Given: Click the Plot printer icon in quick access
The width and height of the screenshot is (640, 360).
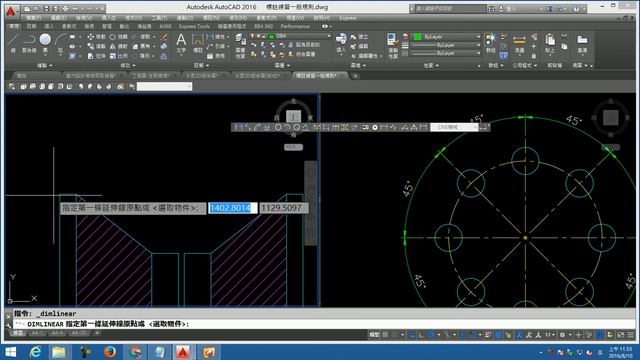Looking at the screenshot, I should [65, 8].
